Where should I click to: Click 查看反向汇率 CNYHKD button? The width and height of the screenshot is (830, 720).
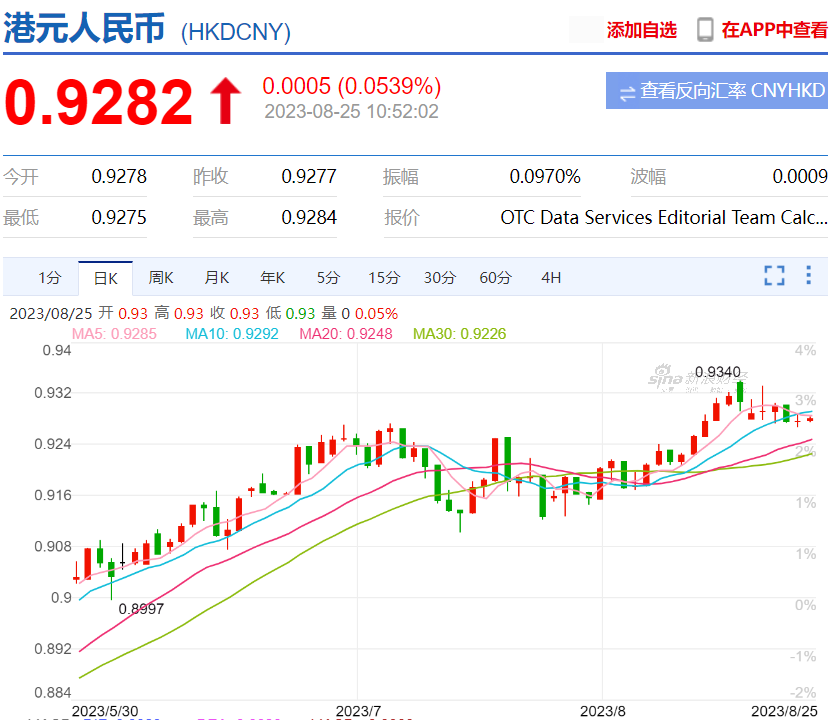717,91
